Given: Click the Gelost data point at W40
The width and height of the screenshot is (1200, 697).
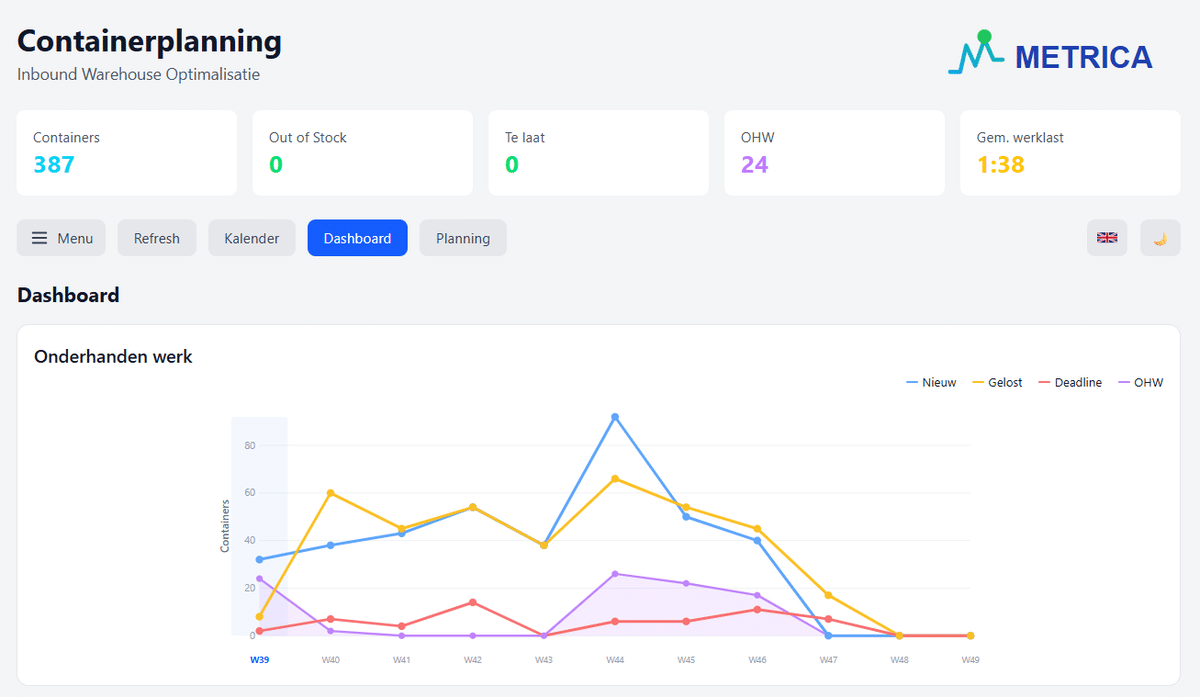Looking at the screenshot, I should [330, 493].
